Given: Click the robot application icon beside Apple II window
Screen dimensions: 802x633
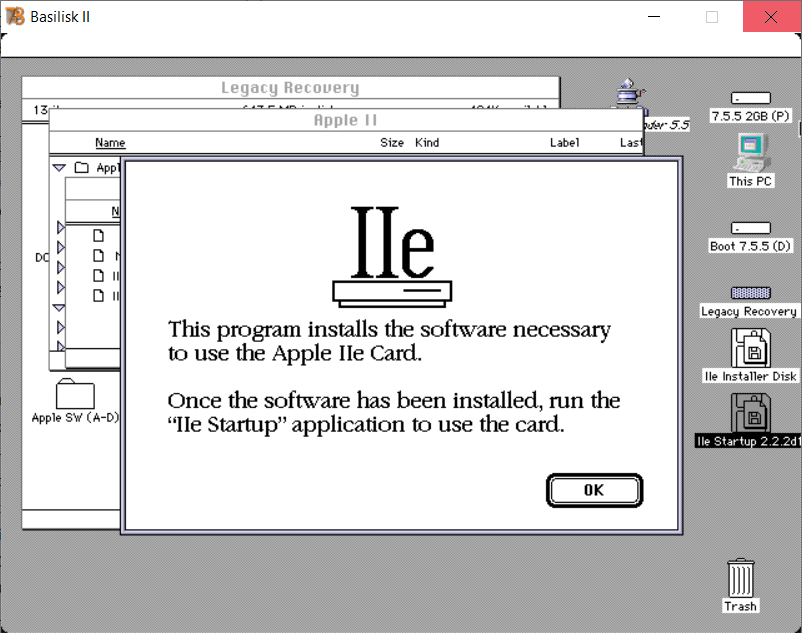Looking at the screenshot, I should [x=630, y=93].
